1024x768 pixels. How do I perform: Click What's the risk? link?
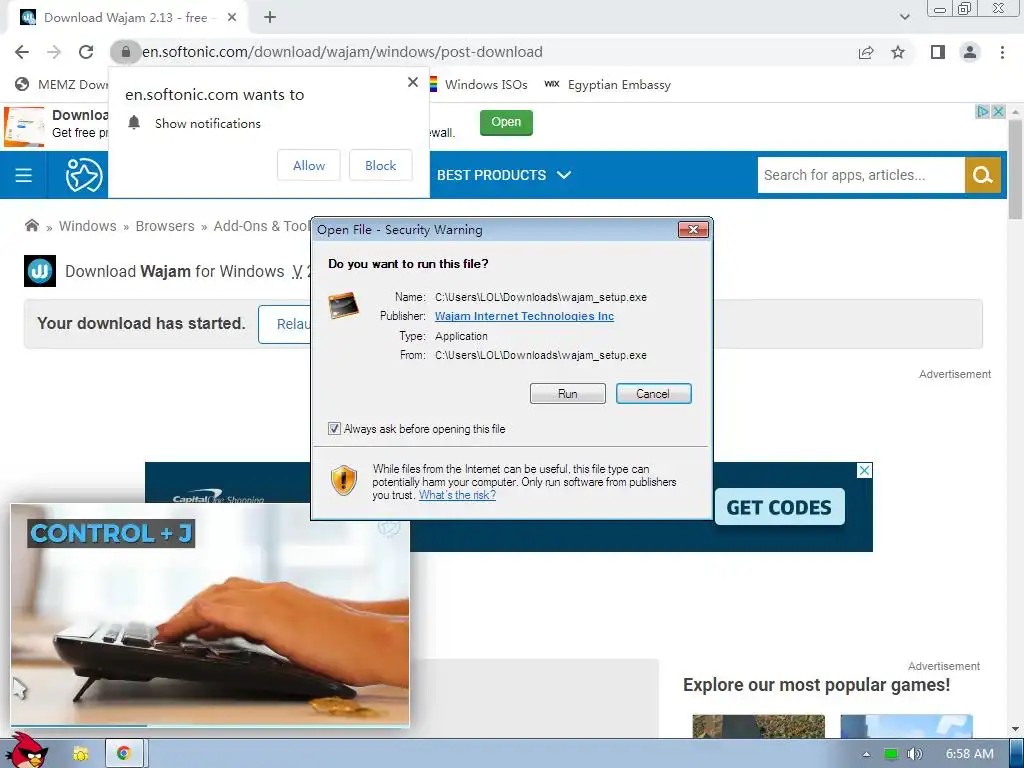coord(457,495)
